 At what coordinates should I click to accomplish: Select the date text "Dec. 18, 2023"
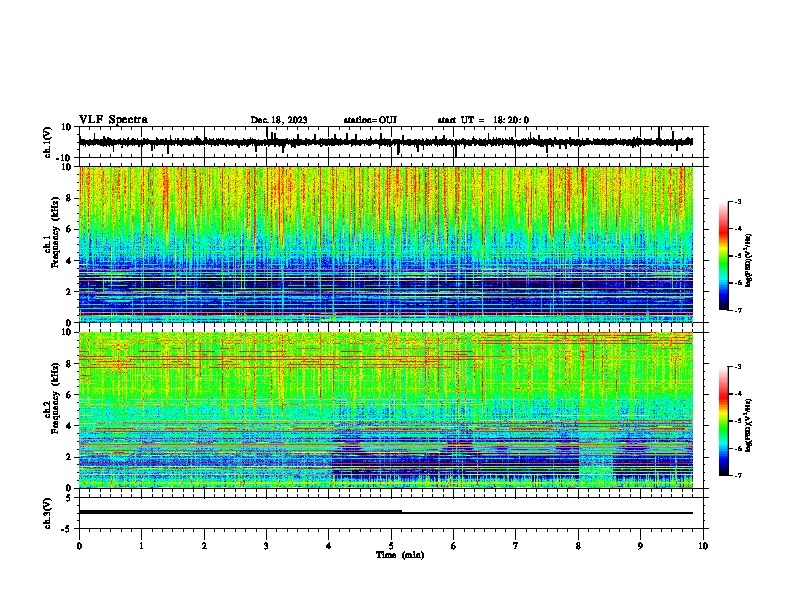pyautogui.click(x=279, y=120)
